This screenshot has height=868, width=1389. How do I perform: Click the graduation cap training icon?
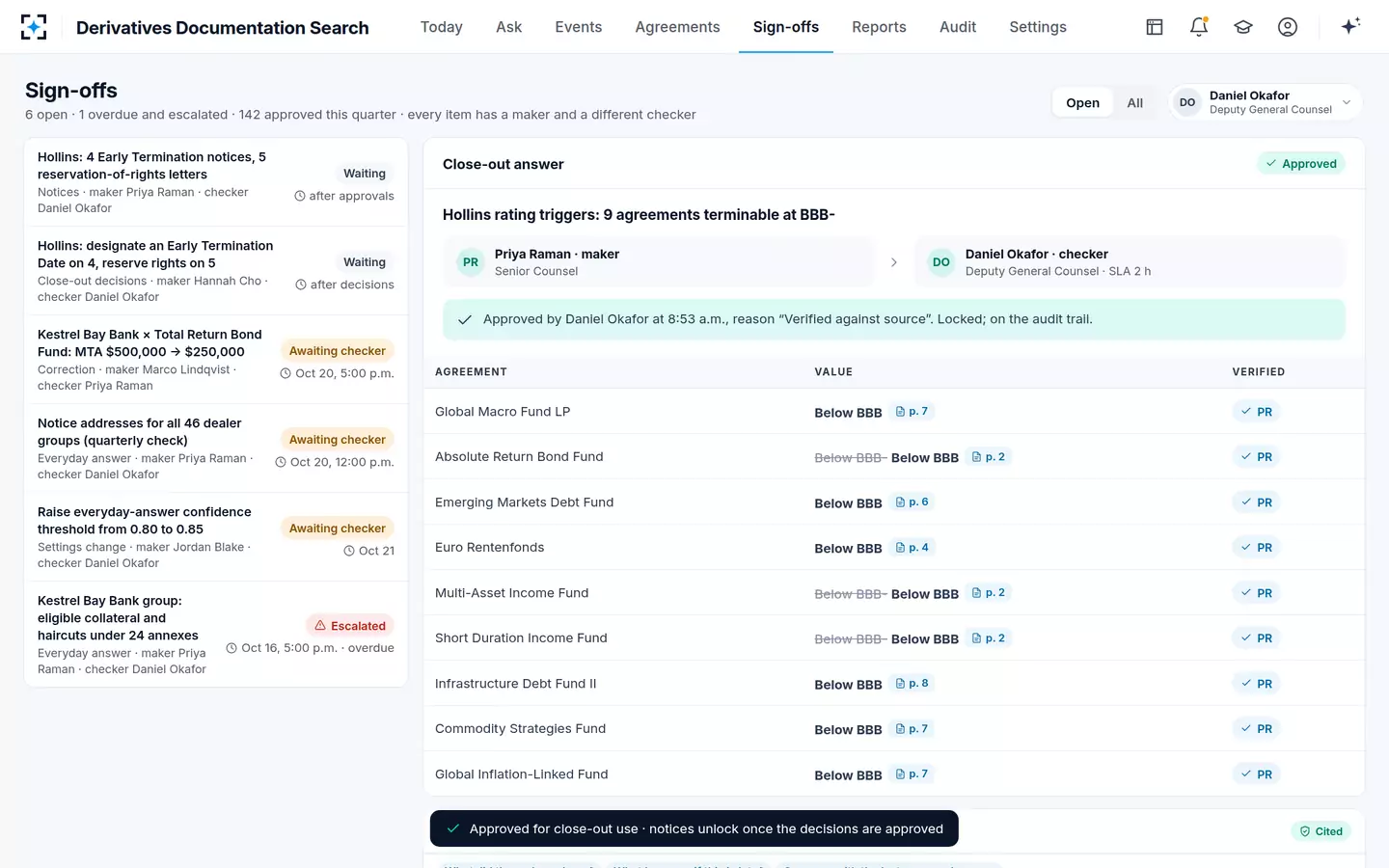click(1243, 27)
